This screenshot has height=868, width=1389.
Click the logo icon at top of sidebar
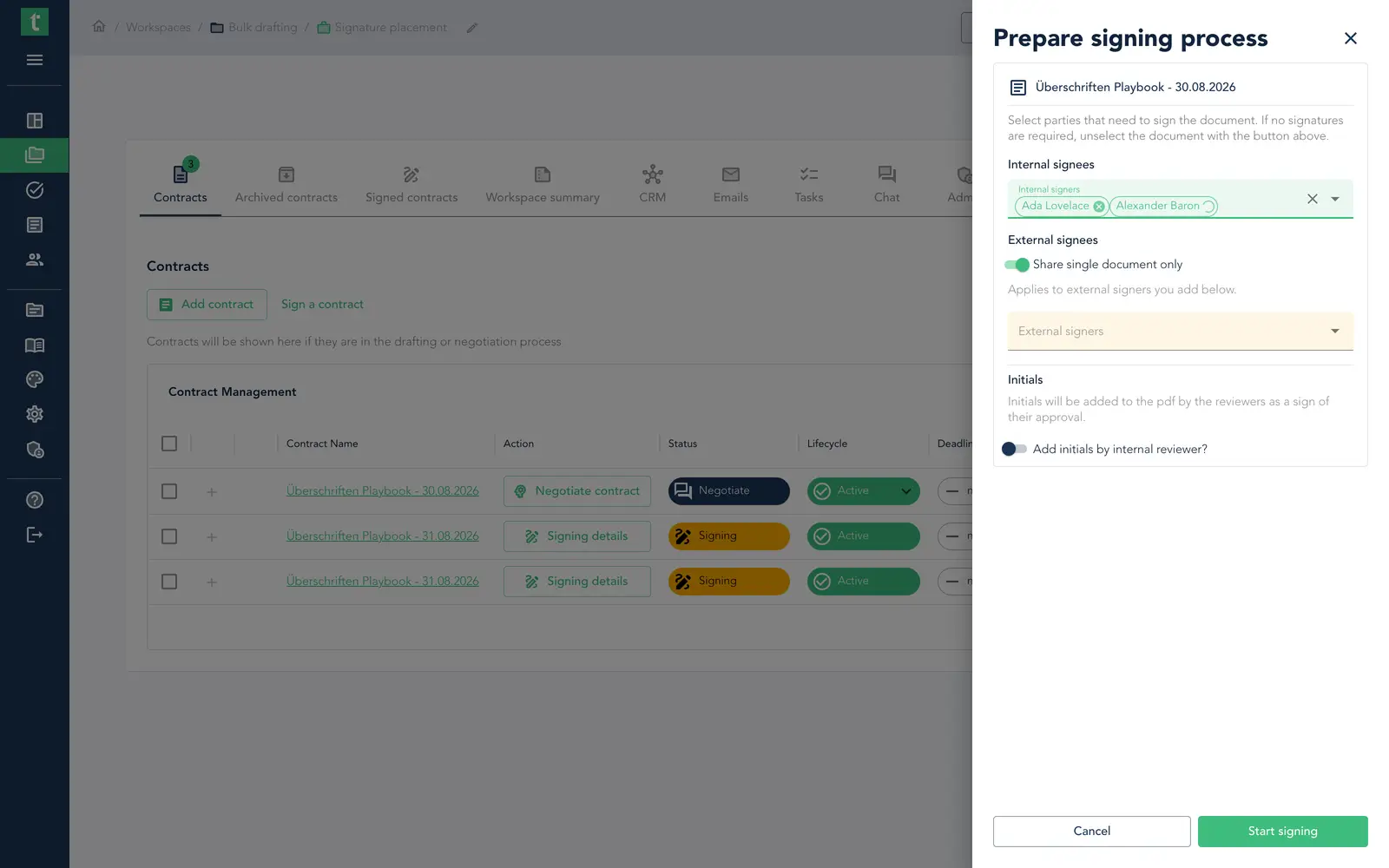click(x=35, y=22)
